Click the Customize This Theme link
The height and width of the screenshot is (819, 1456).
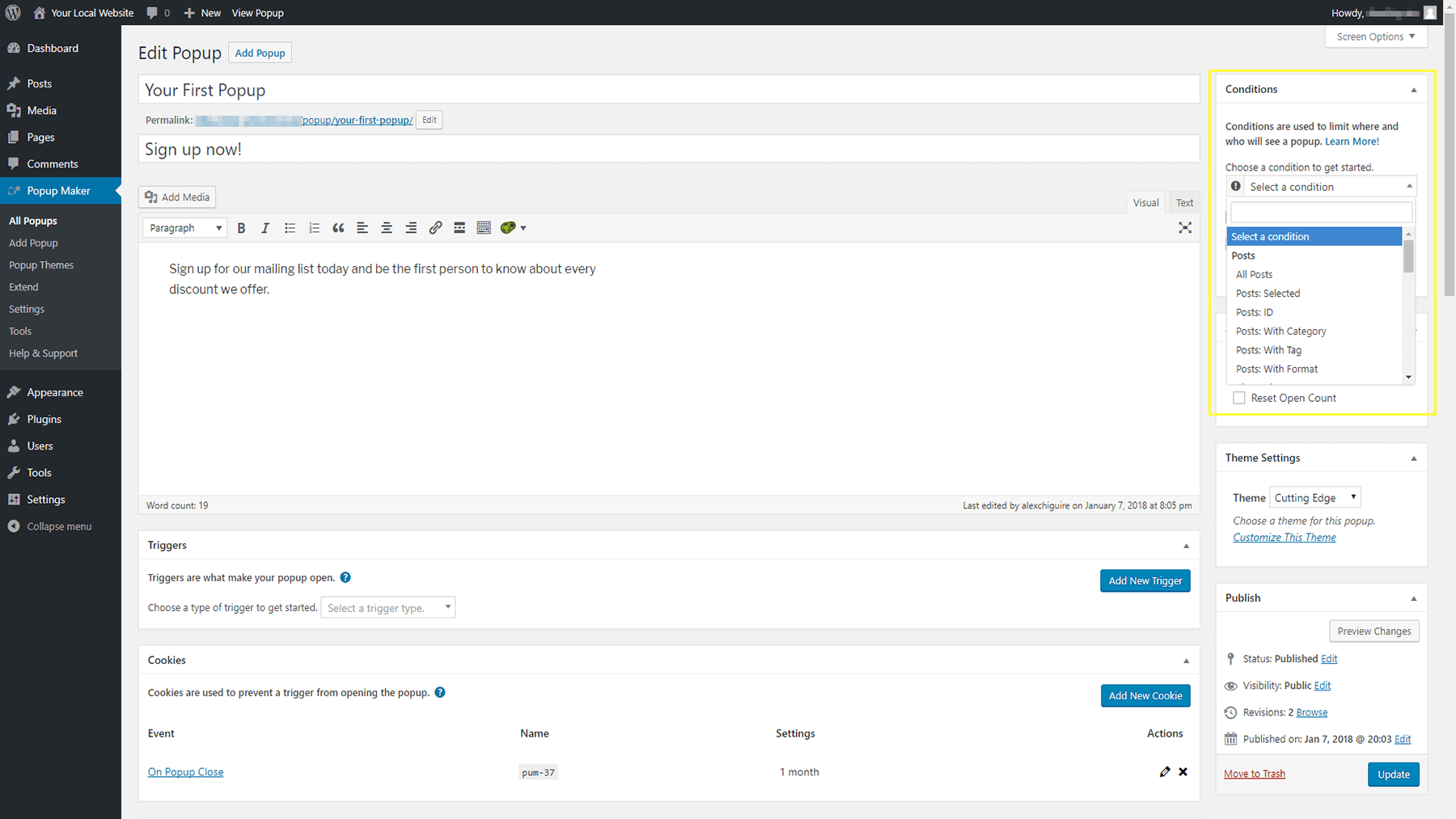(1284, 538)
